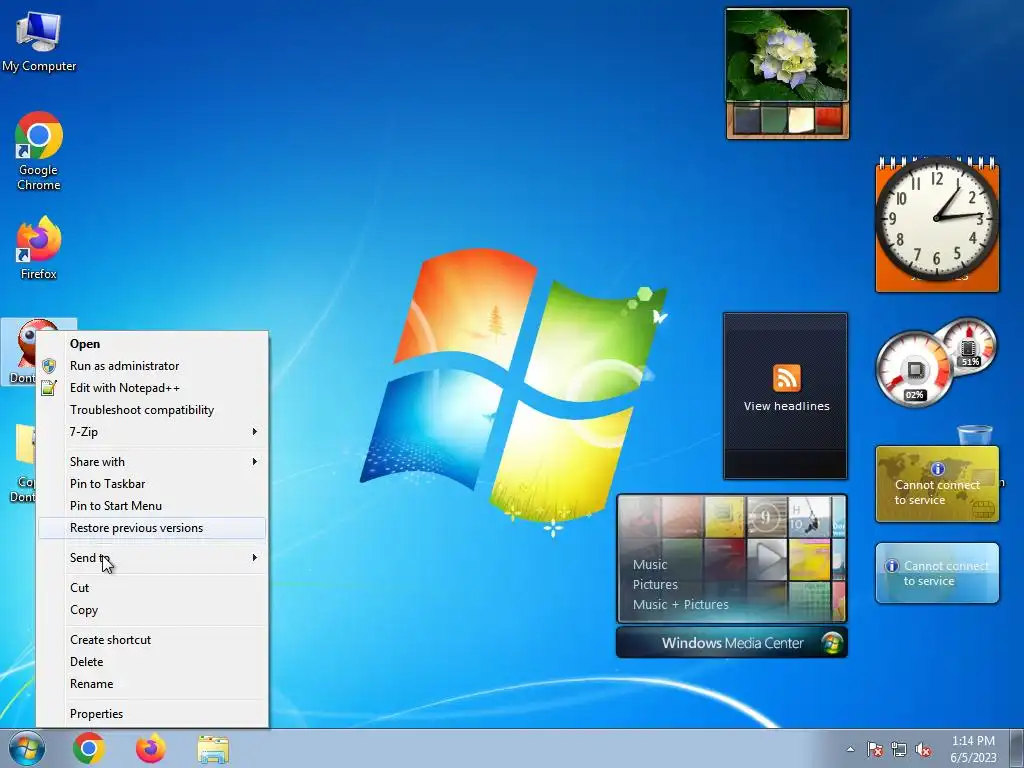
Task: Choose Cut in the context menu
Action: pyautogui.click(x=152, y=588)
